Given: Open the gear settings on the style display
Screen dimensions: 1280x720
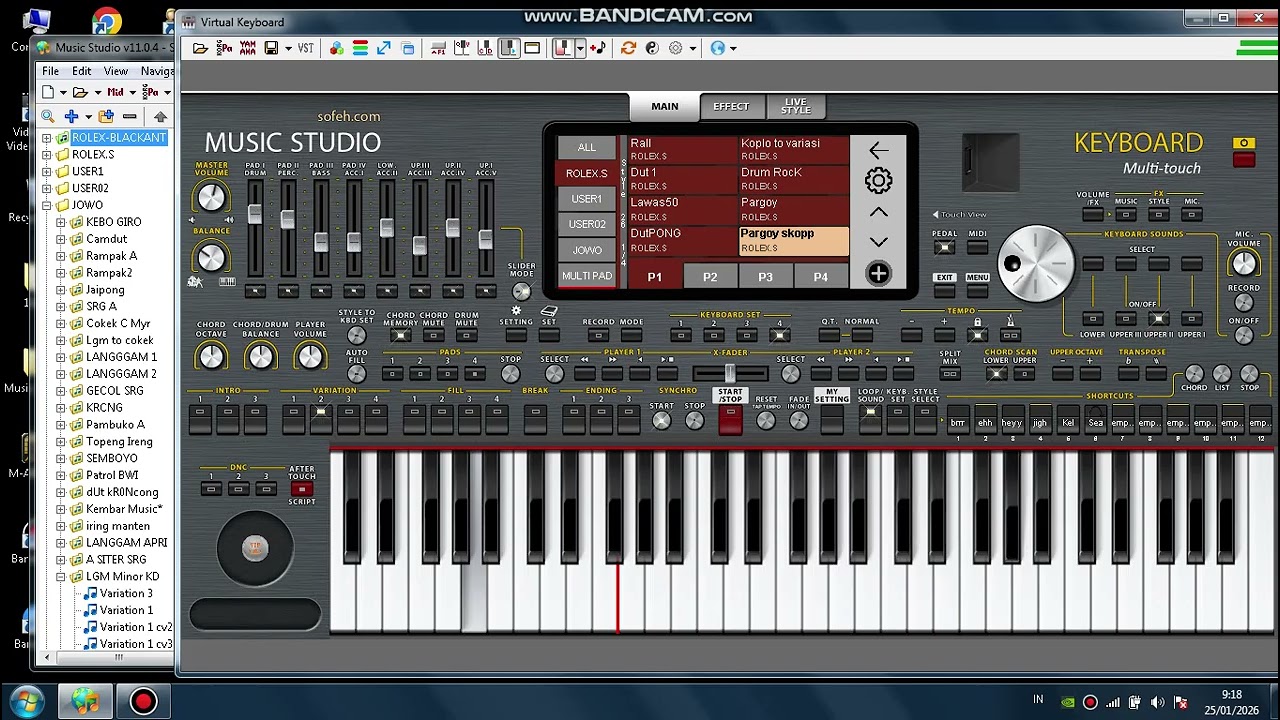Looking at the screenshot, I should point(878,181).
